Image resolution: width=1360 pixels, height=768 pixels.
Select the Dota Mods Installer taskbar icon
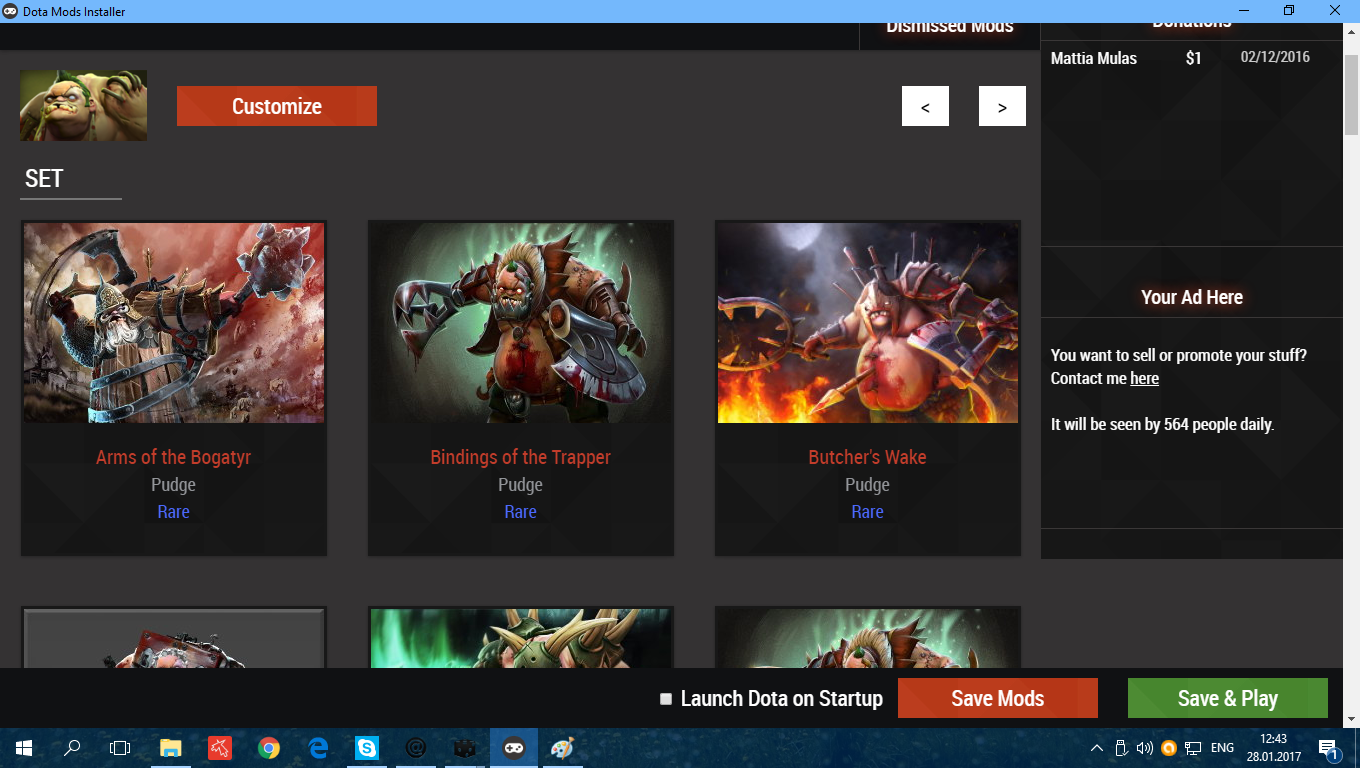(x=513, y=748)
